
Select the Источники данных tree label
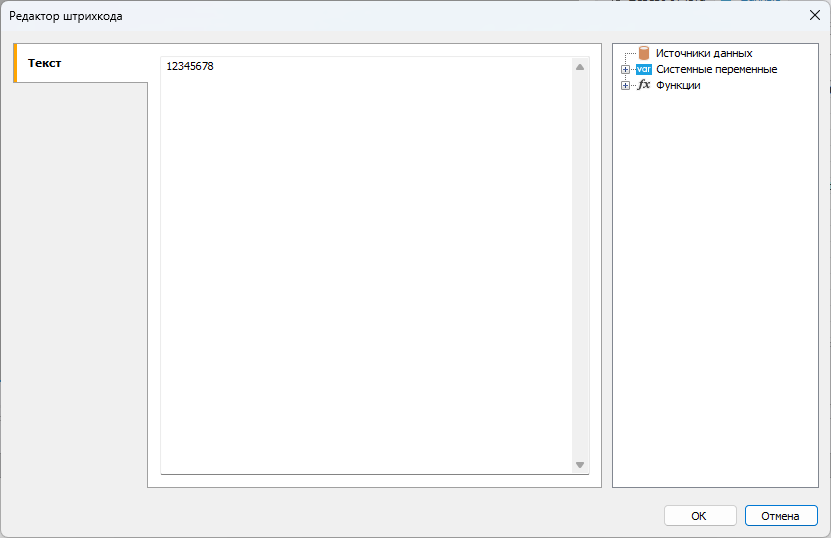704,53
